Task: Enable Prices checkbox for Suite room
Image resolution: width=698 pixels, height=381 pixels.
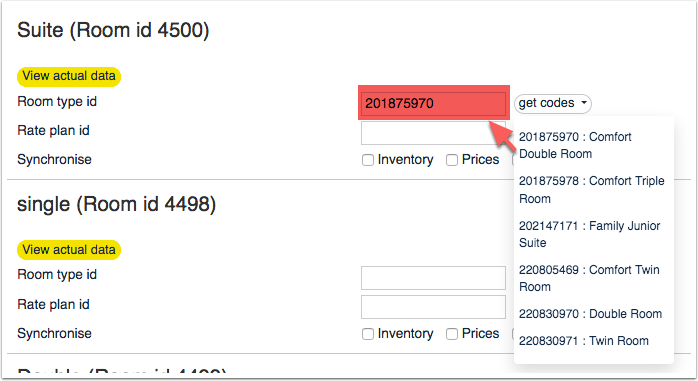Action: pos(452,160)
